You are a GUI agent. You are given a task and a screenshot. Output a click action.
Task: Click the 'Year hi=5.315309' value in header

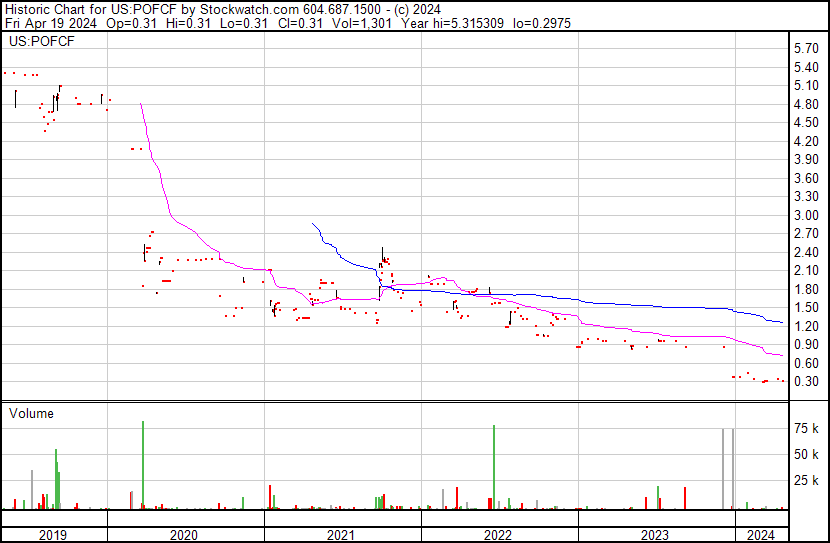point(453,23)
